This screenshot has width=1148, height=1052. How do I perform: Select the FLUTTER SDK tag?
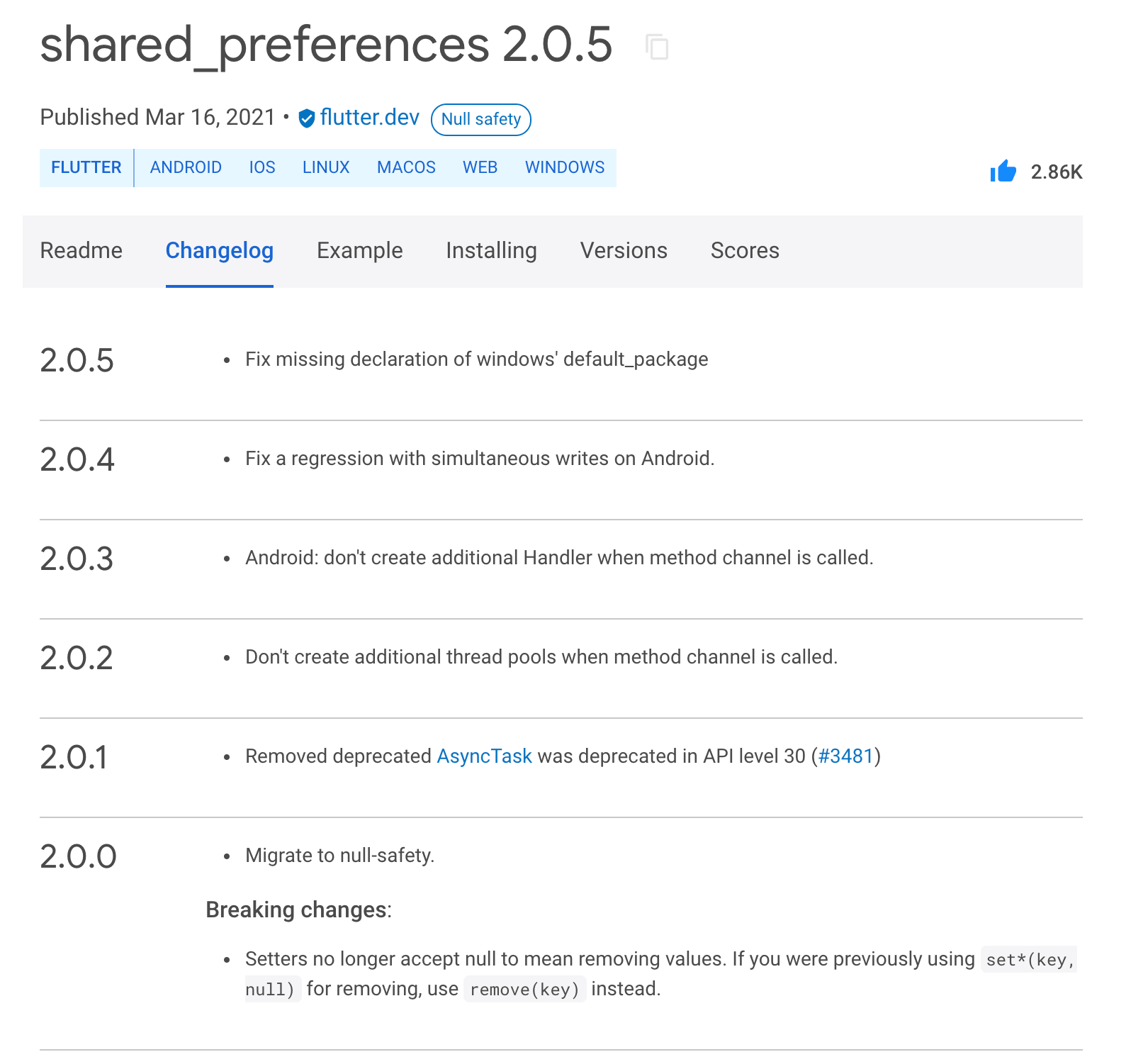click(86, 167)
